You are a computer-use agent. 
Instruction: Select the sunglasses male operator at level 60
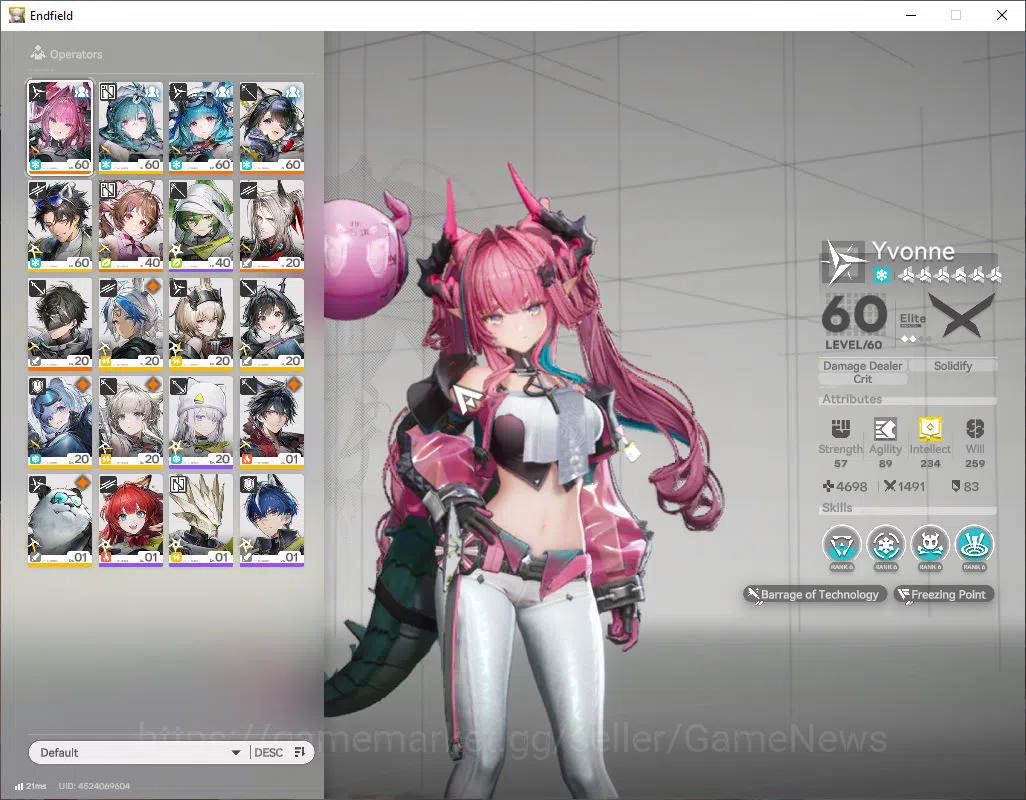pos(60,226)
